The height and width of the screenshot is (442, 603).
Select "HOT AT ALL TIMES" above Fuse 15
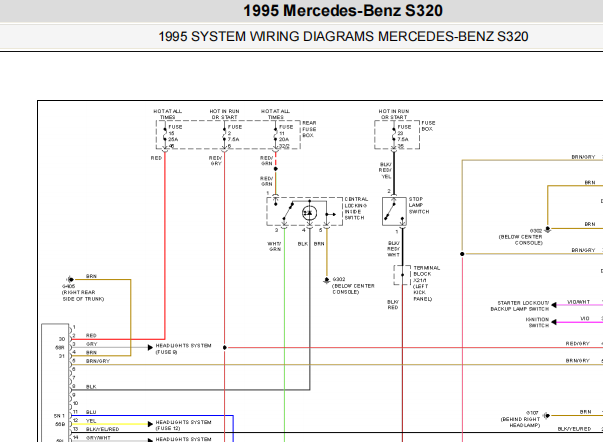pyautogui.click(x=168, y=114)
